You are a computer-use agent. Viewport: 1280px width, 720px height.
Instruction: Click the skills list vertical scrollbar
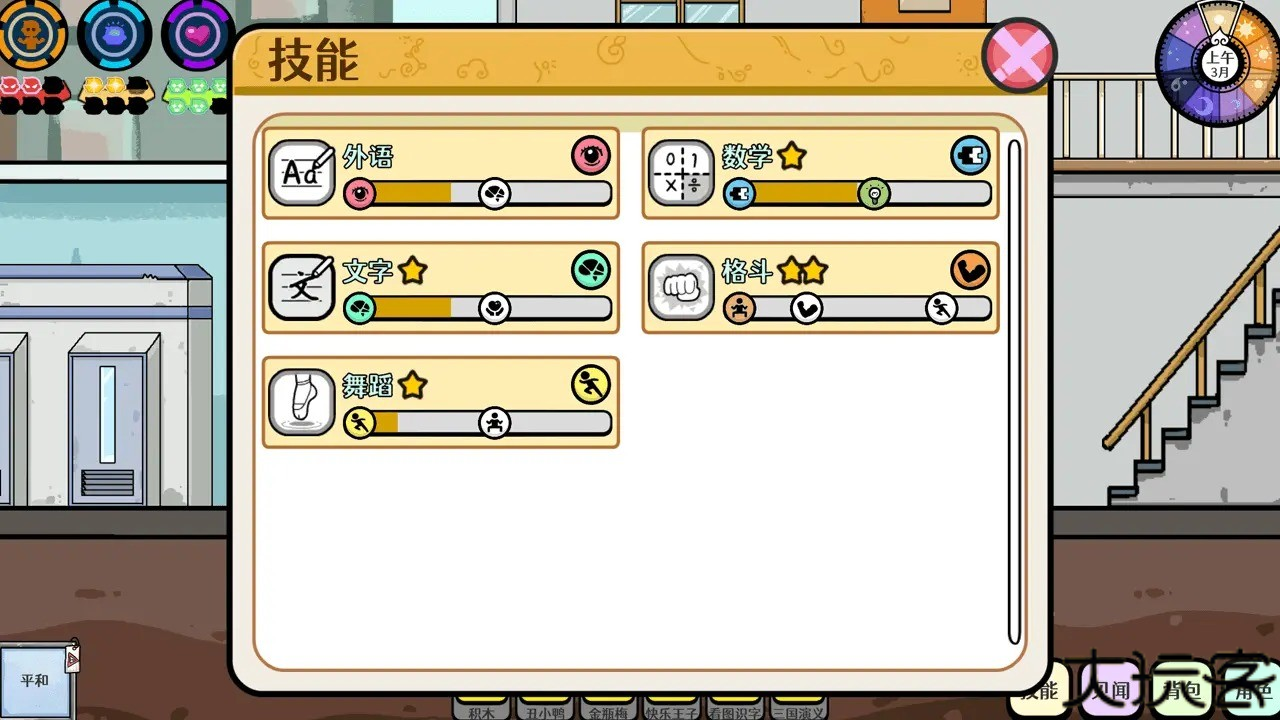point(1014,392)
